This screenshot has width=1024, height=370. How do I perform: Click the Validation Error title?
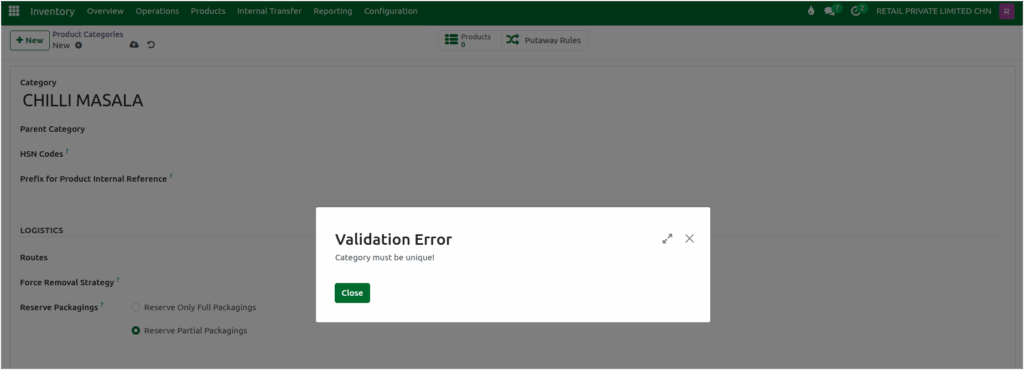coord(393,239)
